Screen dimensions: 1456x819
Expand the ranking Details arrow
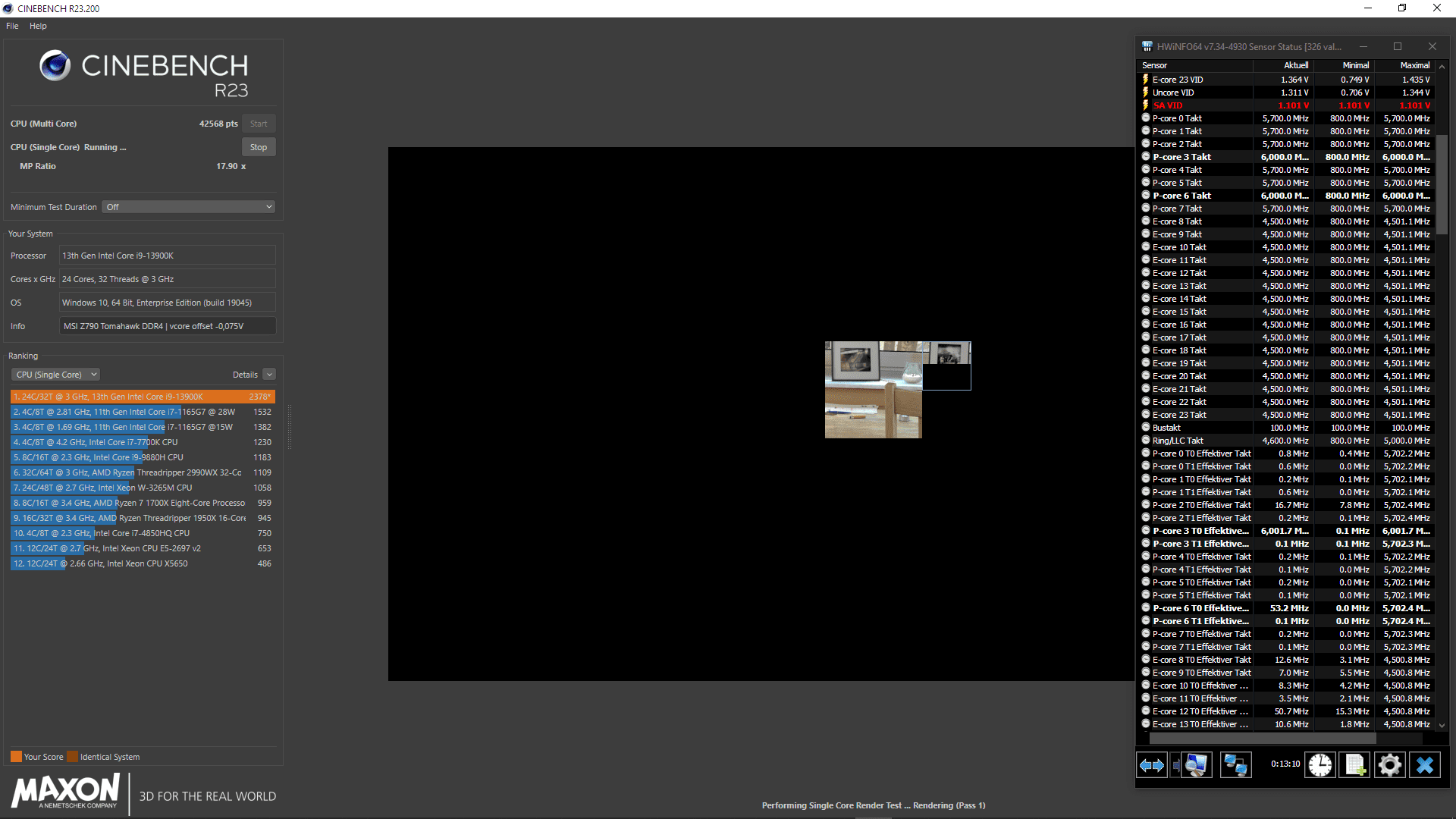click(269, 375)
